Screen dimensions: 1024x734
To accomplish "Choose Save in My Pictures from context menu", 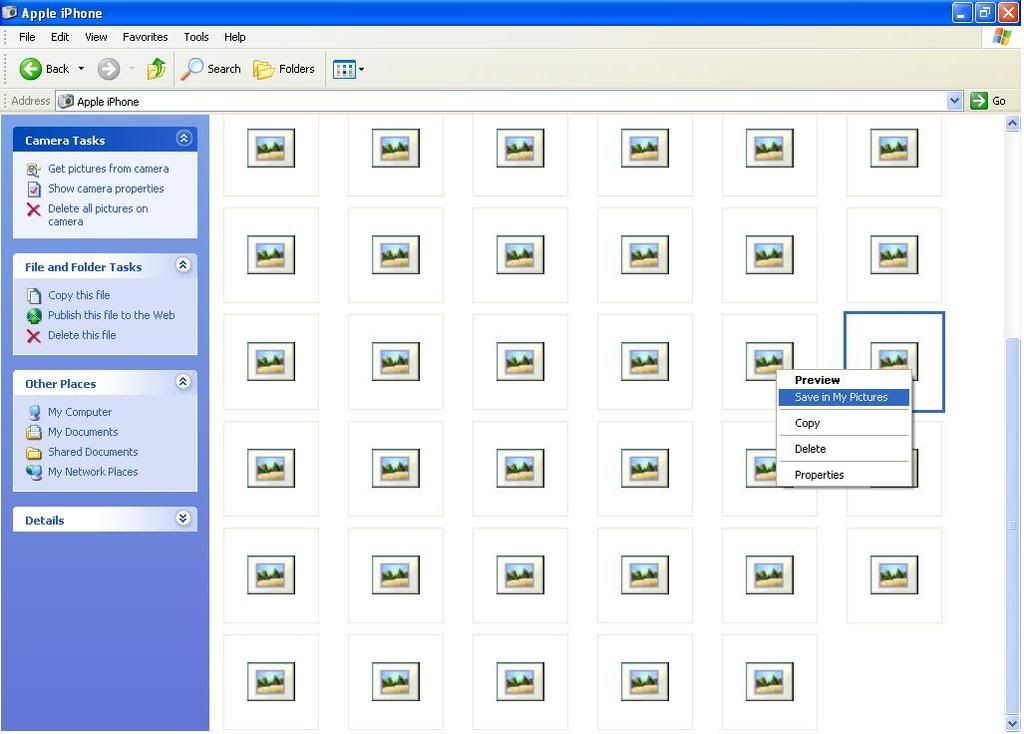I will pyautogui.click(x=841, y=397).
